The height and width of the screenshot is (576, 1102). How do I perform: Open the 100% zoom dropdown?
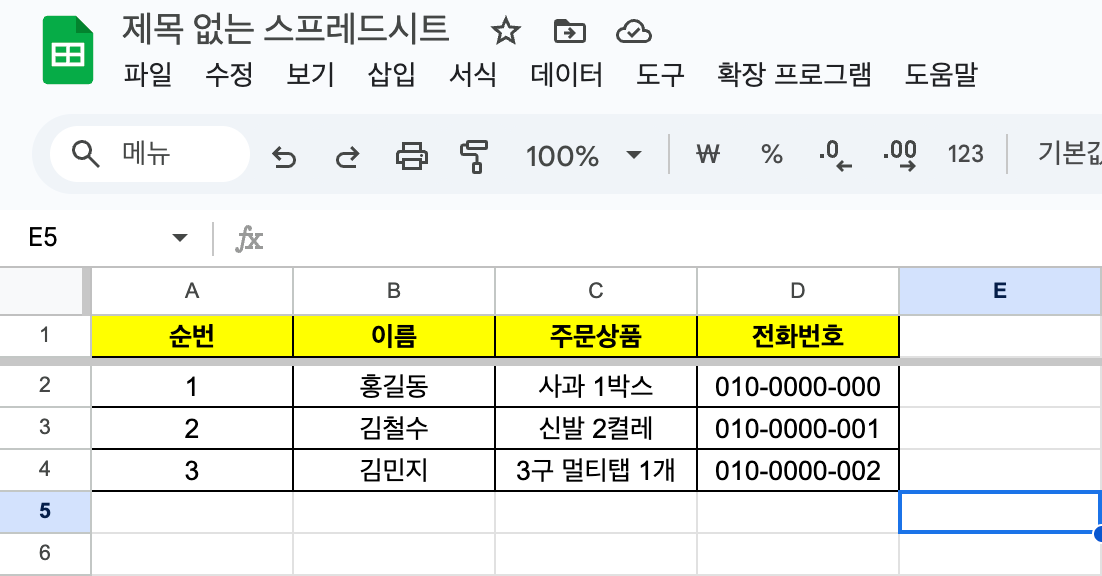tap(583, 155)
